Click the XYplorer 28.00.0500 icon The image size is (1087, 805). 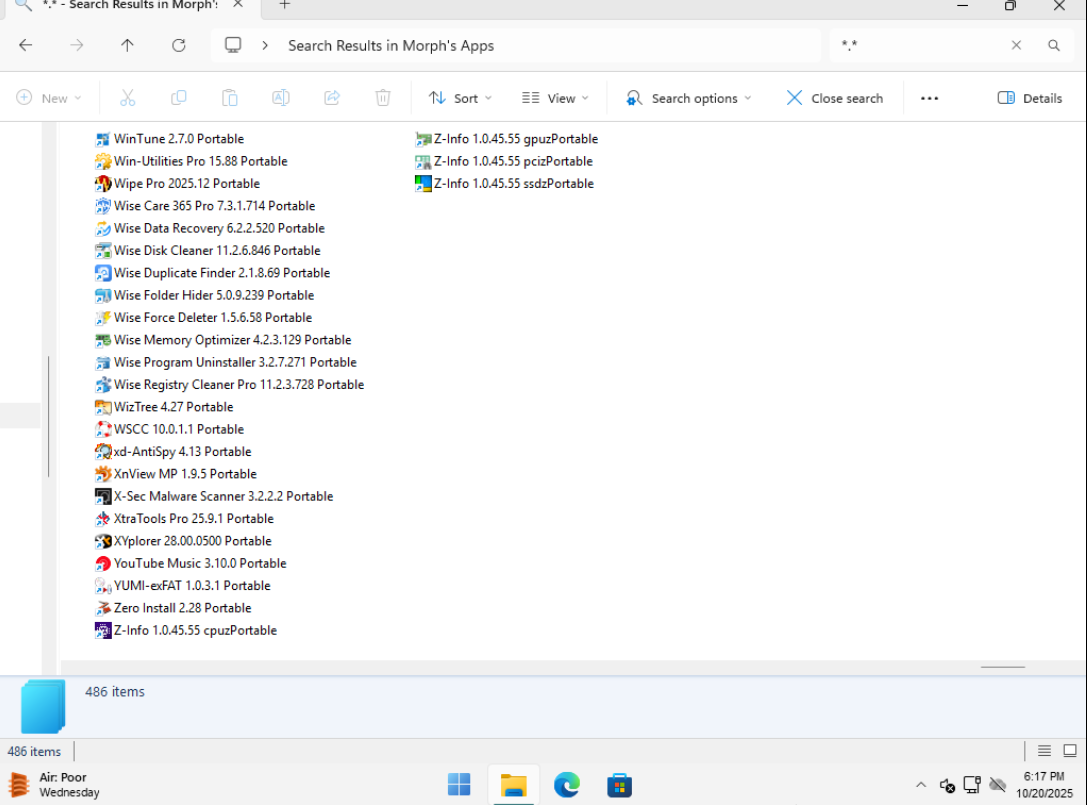click(x=103, y=541)
